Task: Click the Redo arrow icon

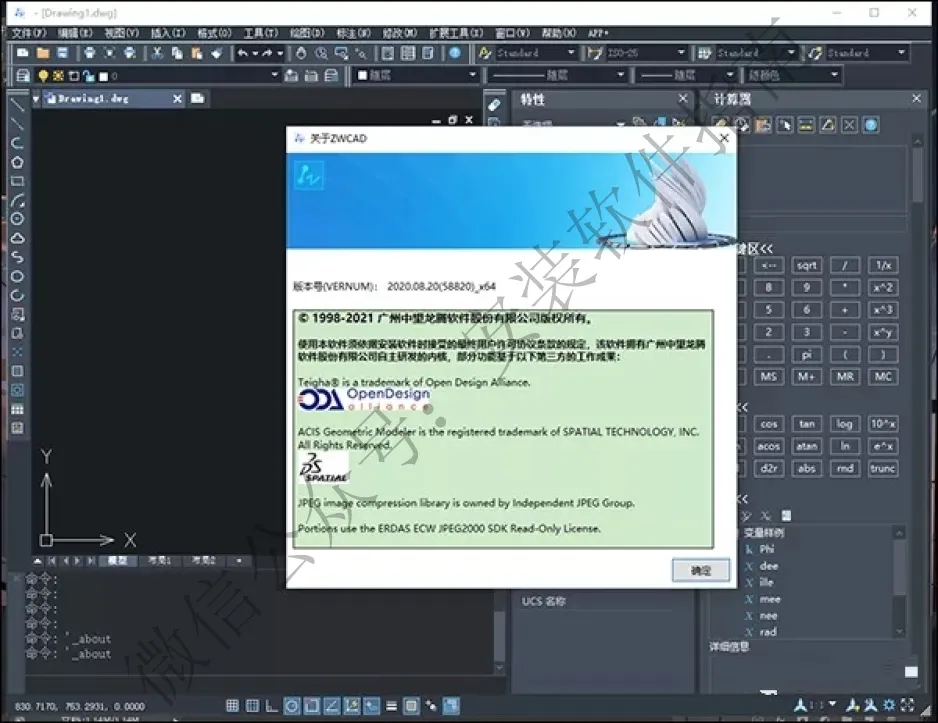Action: [x=267, y=53]
